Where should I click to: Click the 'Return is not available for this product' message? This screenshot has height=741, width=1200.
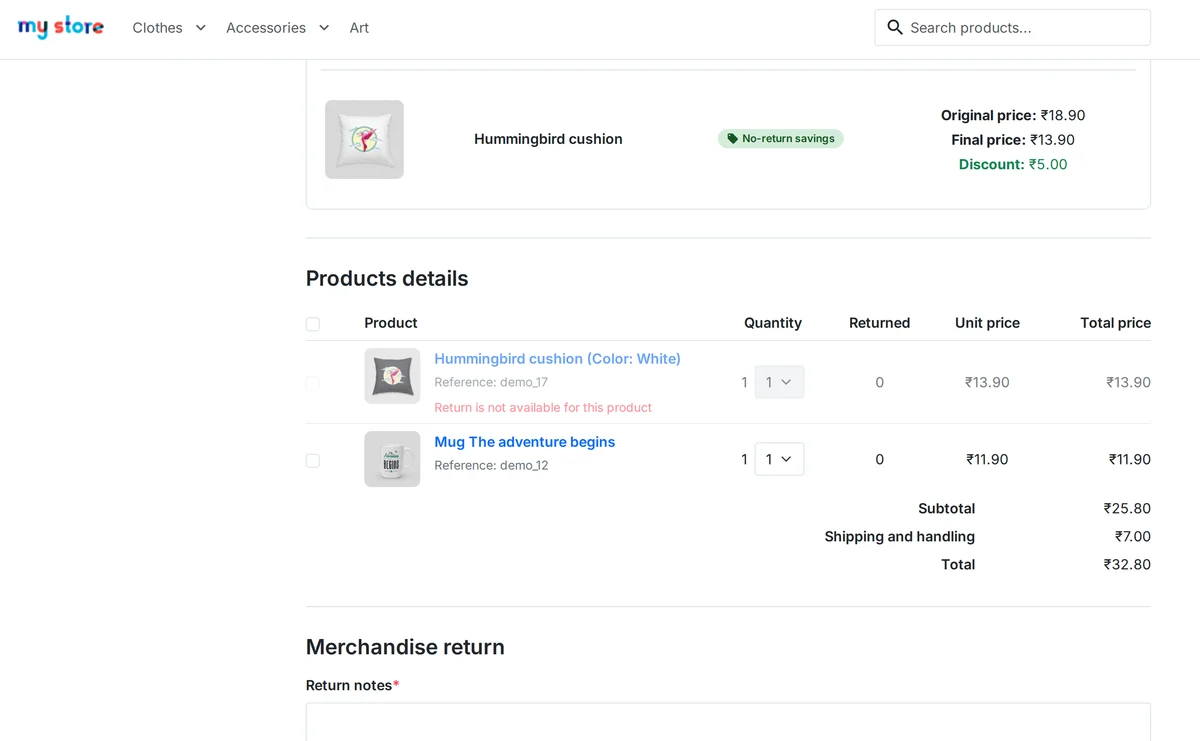click(543, 407)
